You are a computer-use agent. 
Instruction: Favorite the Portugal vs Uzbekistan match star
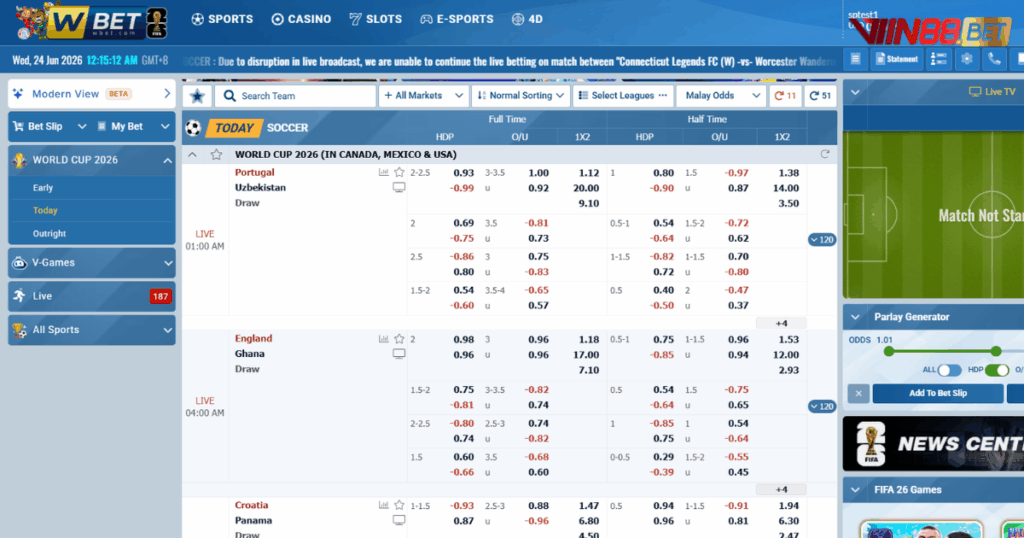399,172
